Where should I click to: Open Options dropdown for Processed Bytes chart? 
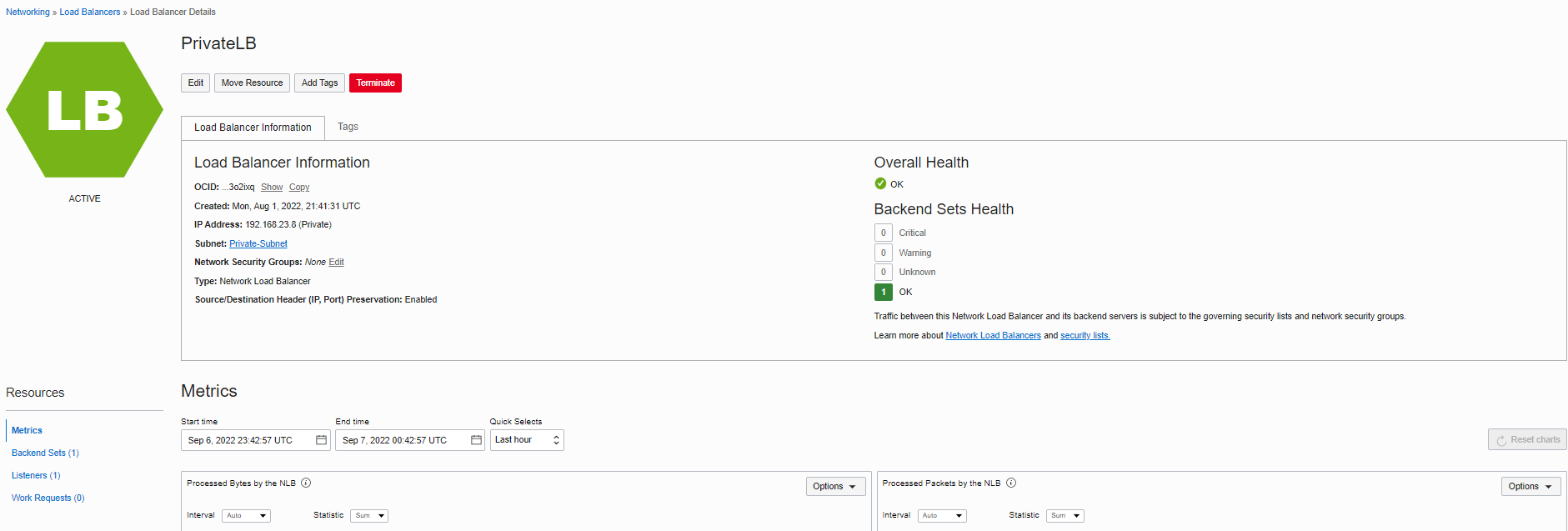coord(835,486)
